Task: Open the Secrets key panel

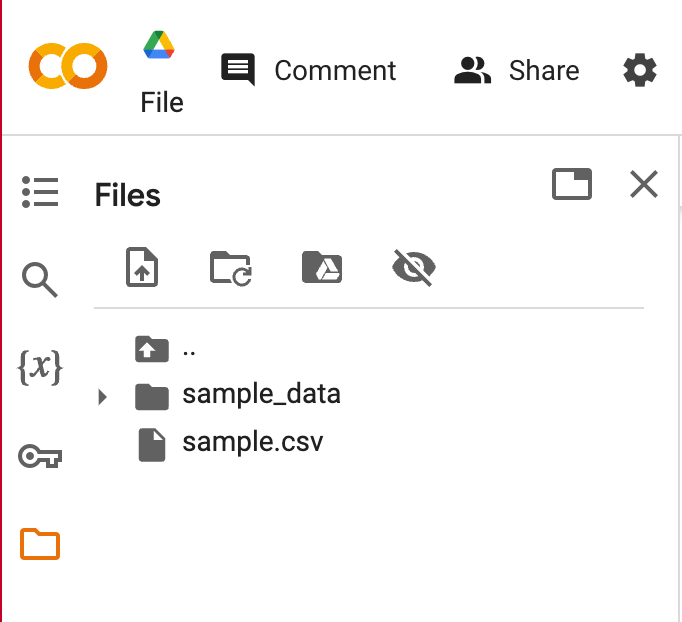Action: point(40,457)
